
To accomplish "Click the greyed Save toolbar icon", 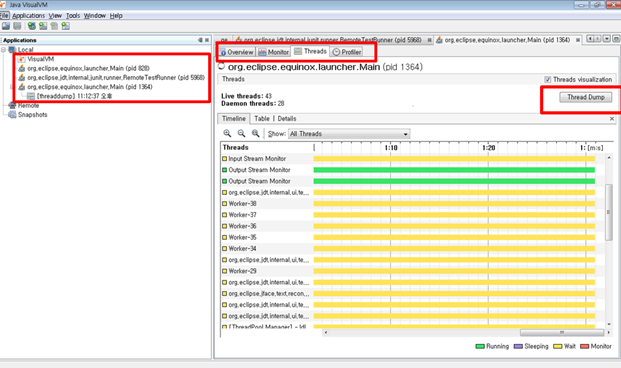I will coord(17,26).
